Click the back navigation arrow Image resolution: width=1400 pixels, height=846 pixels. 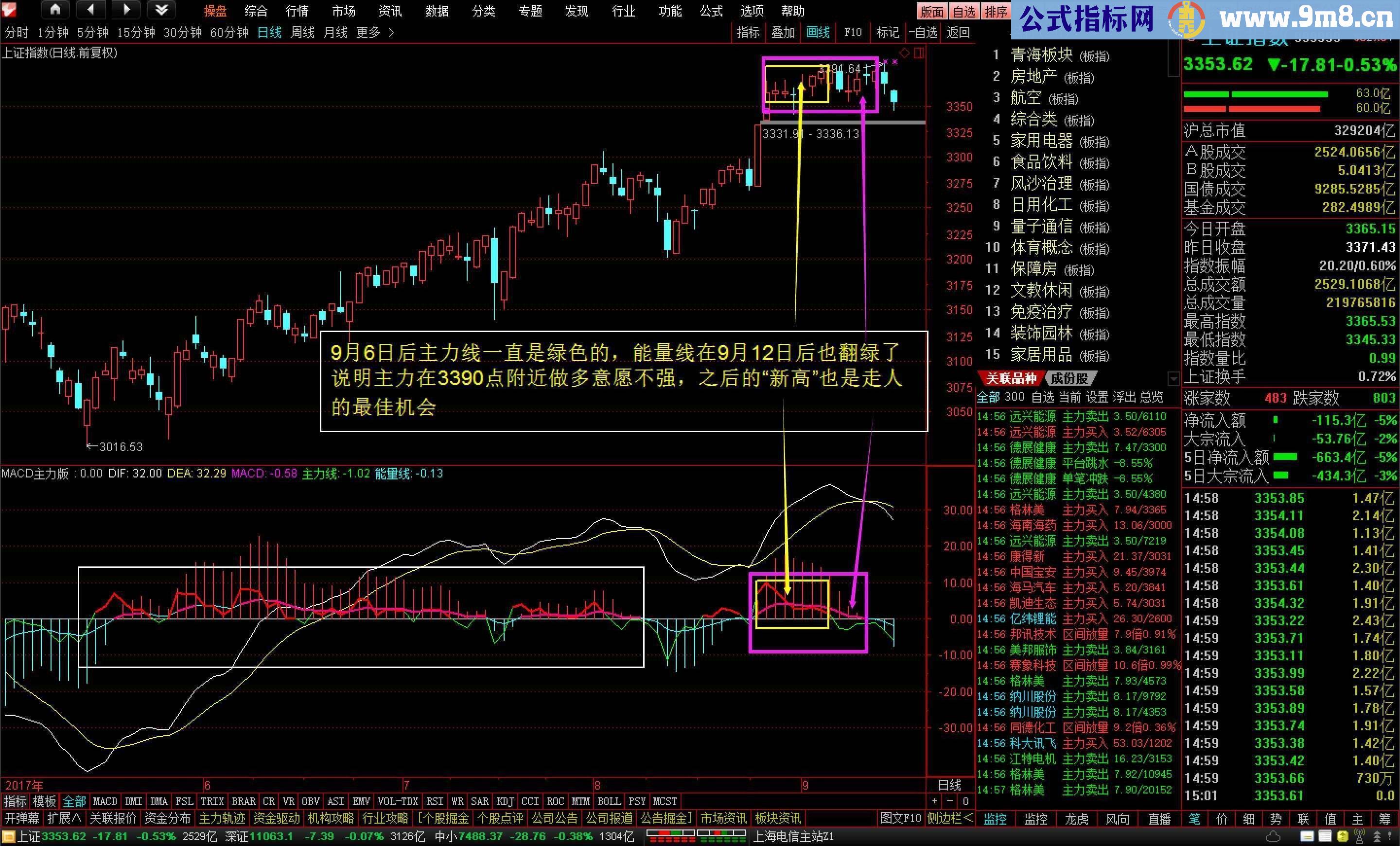(91, 10)
